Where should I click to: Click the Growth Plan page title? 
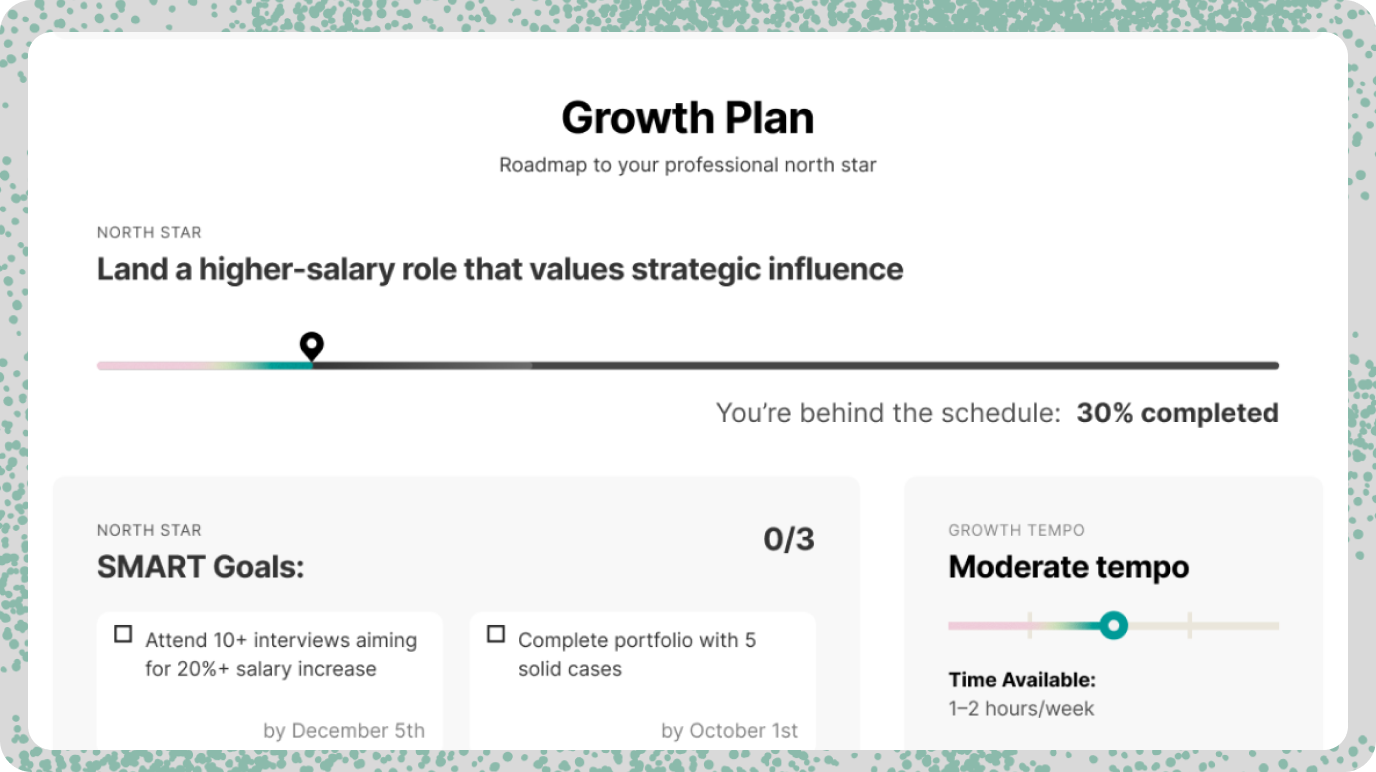[x=687, y=118]
